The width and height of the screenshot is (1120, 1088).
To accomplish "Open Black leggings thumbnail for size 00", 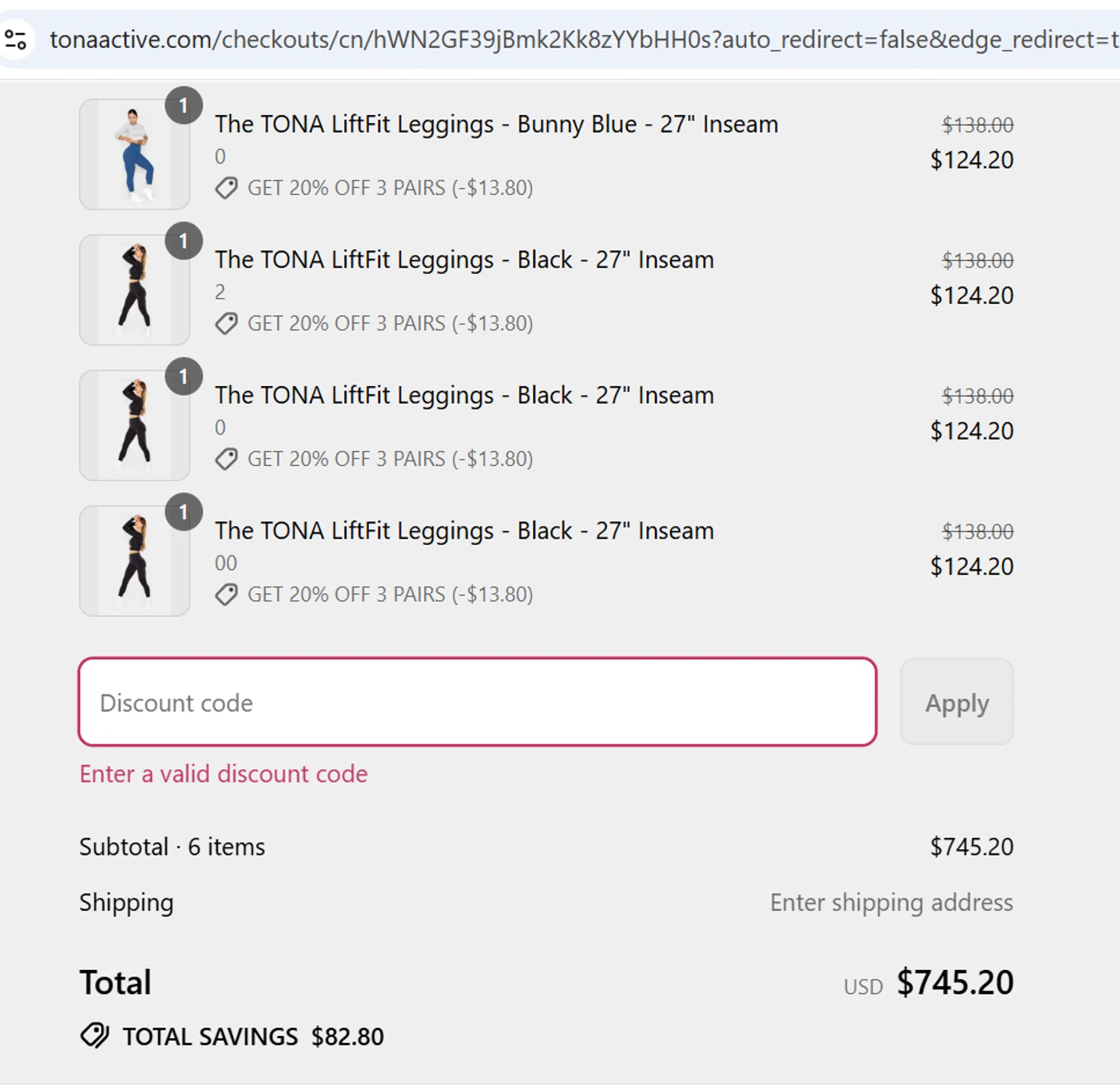I will point(134,561).
